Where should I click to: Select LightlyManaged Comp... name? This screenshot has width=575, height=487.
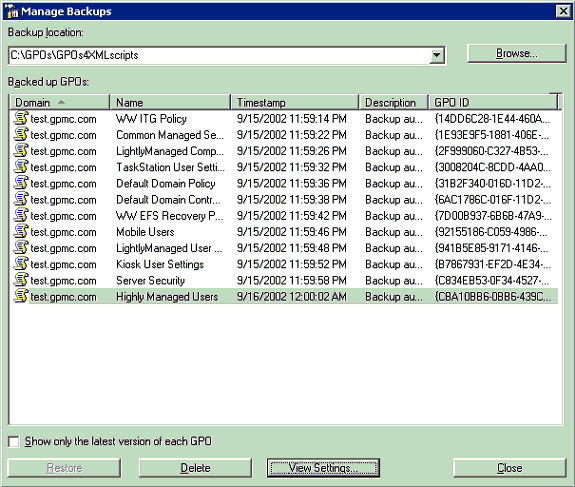(x=170, y=151)
